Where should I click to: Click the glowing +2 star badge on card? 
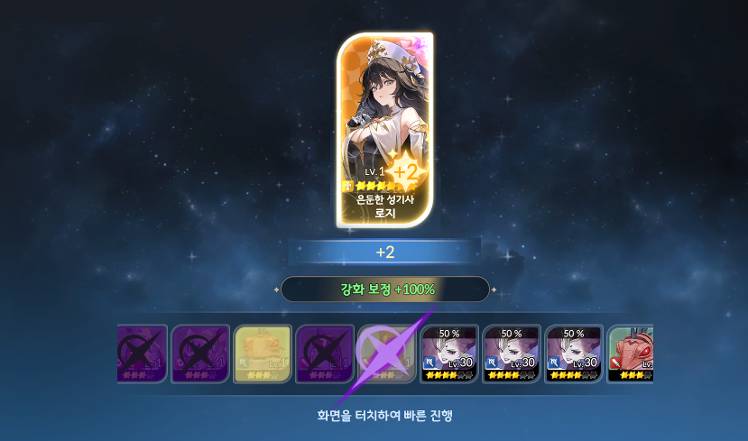coord(406,171)
